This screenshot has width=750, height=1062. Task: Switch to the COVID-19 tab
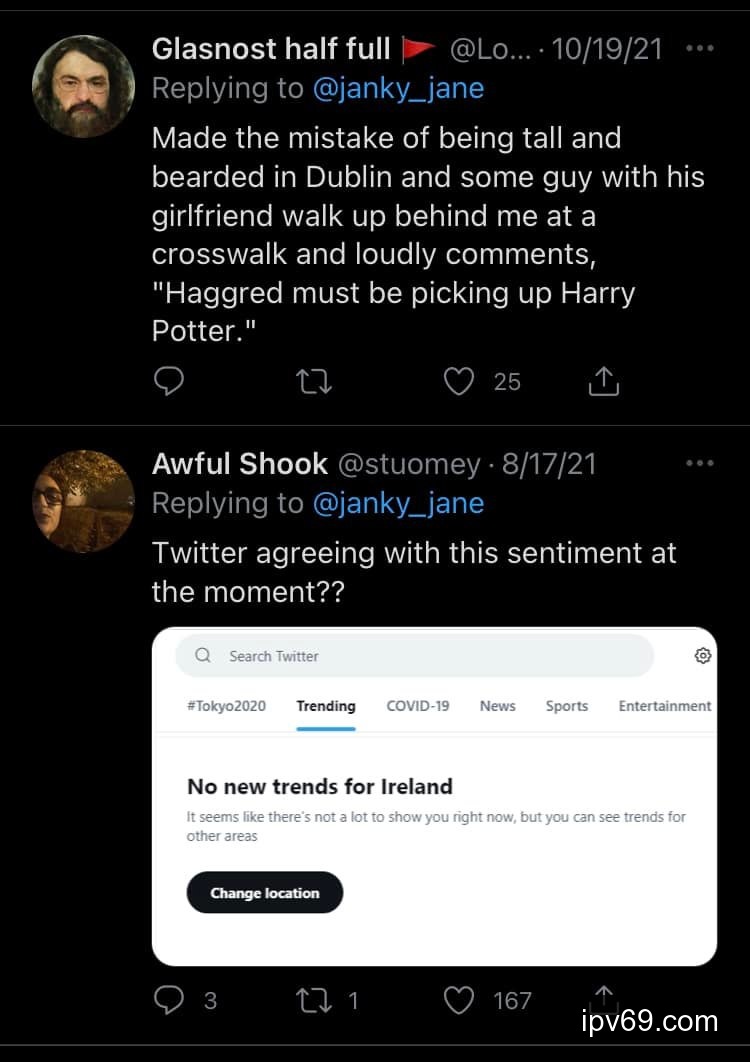417,706
